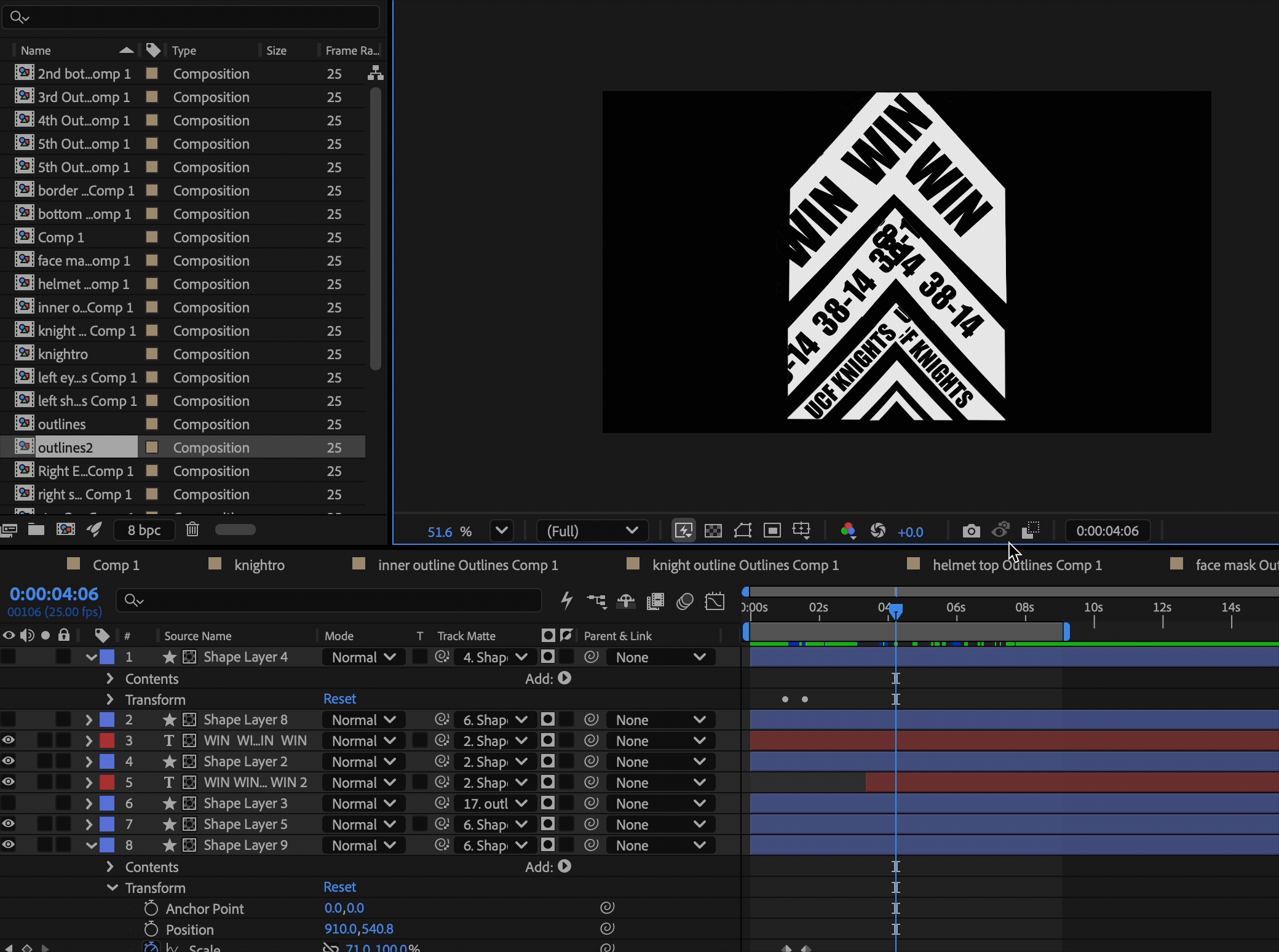
Task: Open blending Mode dropdown for Shape Layer 4
Action: (x=363, y=657)
